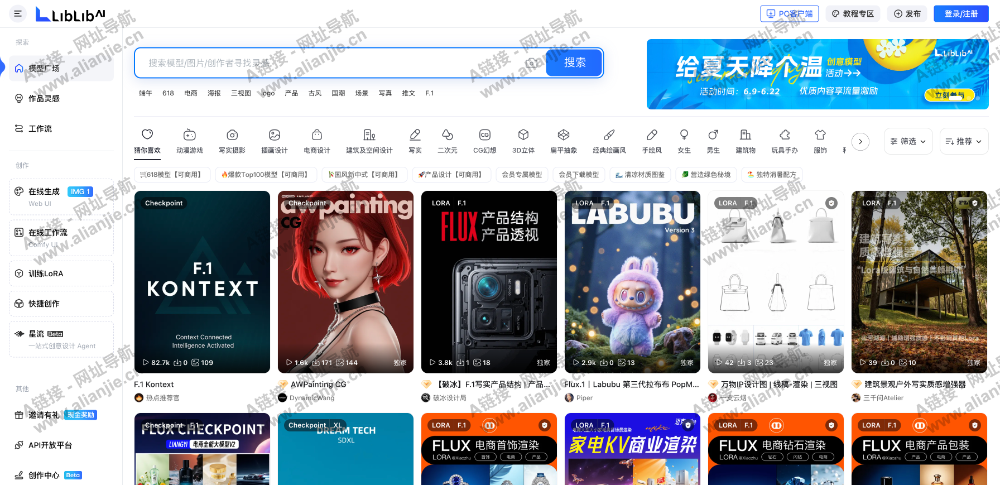Screen dimensions: 1000x485
Task: Open 创作中心 Beta in the sidebar
Action: 62,475
